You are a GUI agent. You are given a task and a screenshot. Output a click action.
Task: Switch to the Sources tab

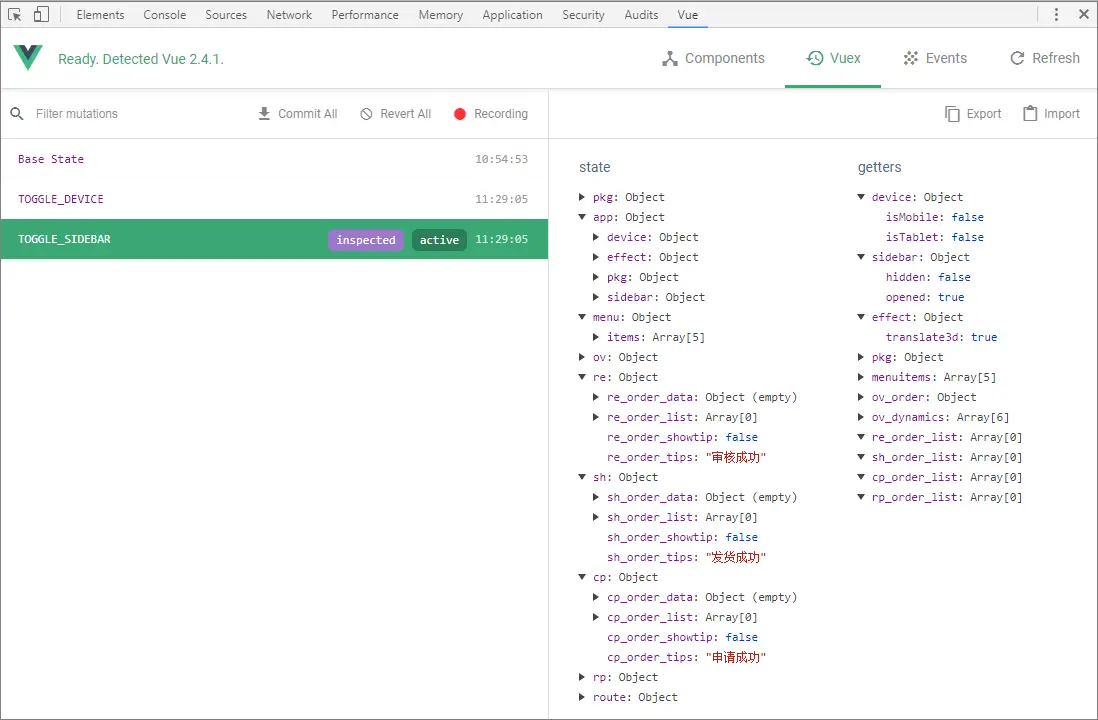pyautogui.click(x=225, y=15)
